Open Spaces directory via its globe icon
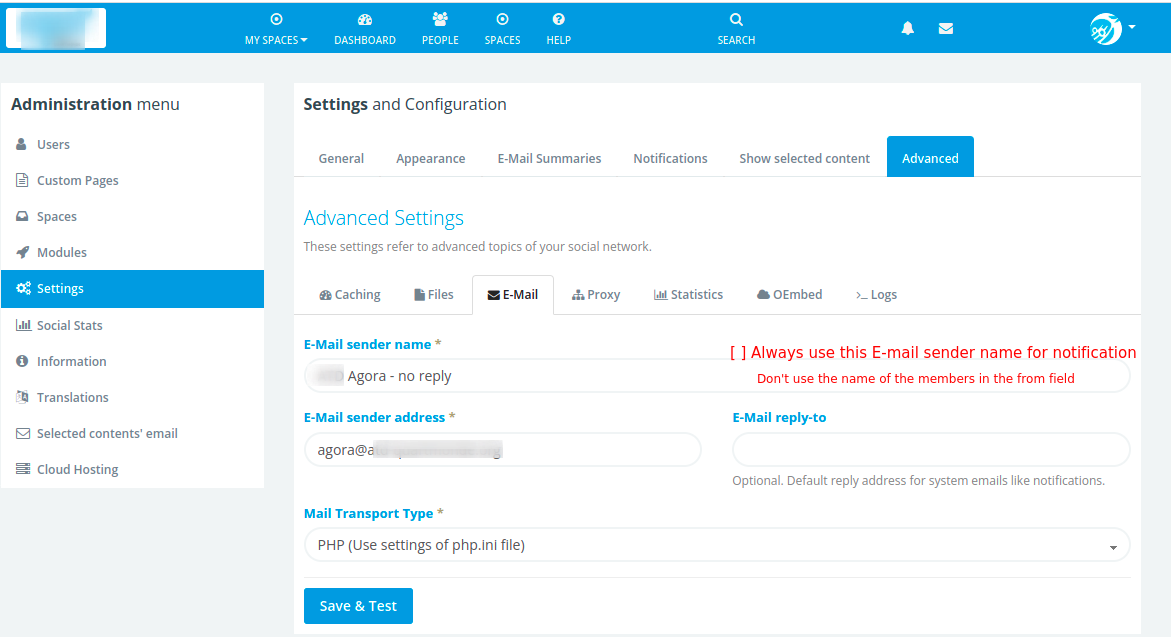Screen dimensions: 1171x637 [x=502, y=27]
